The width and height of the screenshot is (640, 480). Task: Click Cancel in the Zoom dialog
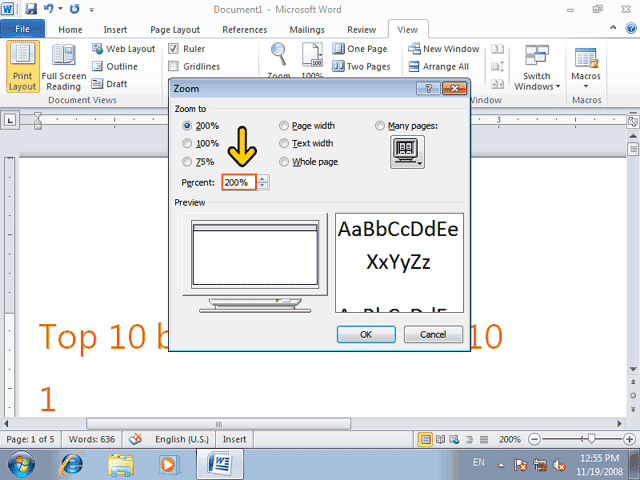click(433, 334)
